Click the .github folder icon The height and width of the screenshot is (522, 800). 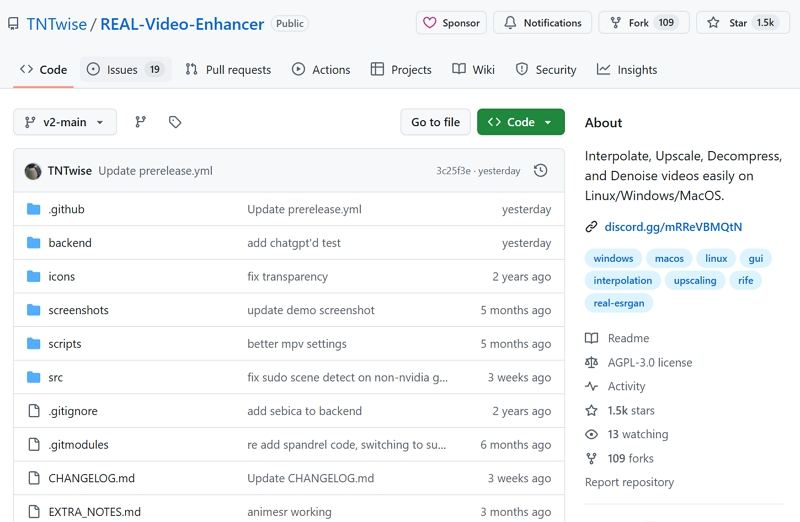click(x=34, y=209)
